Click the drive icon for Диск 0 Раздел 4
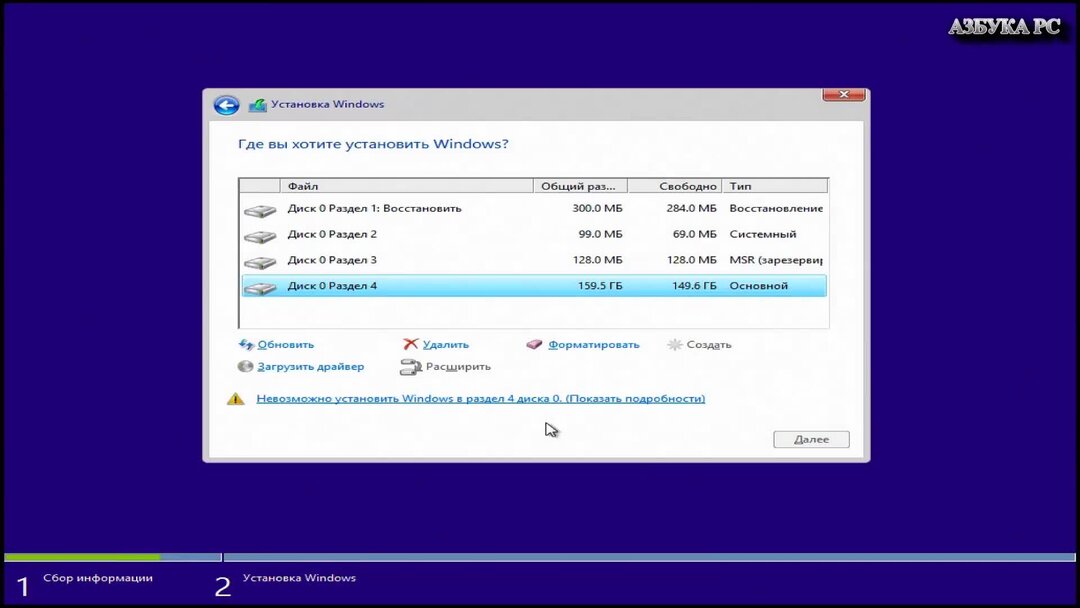This screenshot has height=608, width=1080. click(260, 287)
